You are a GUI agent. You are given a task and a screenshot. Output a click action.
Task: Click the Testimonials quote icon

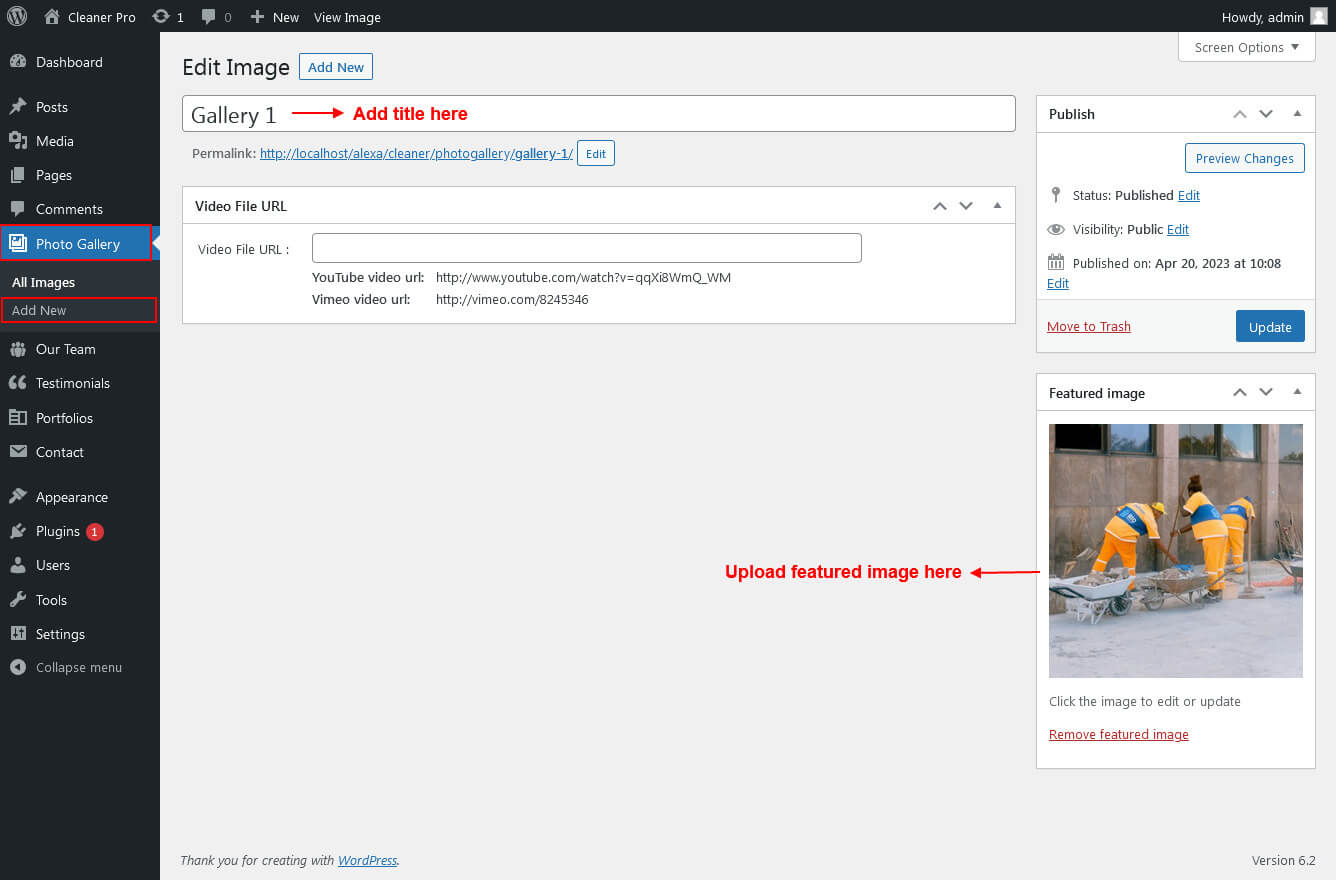(x=18, y=383)
